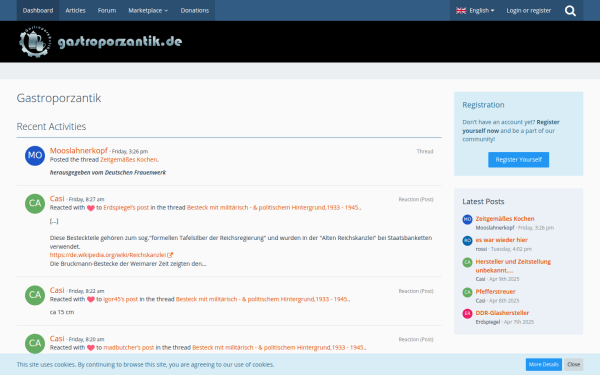Image resolution: width=600 pixels, height=375 pixels.
Task: Open the Pfefferstreuer post
Action: pyautogui.click(x=496, y=292)
